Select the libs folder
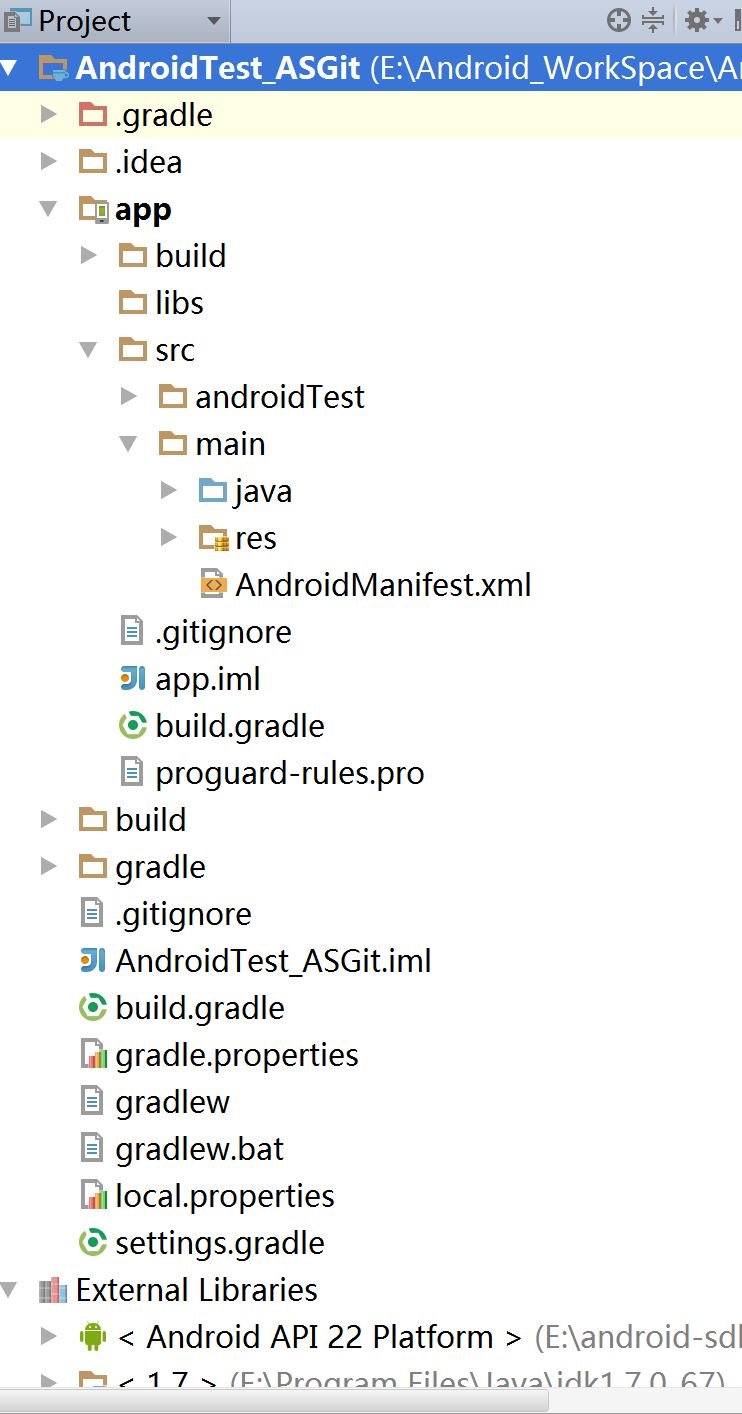742x1414 pixels. [179, 303]
